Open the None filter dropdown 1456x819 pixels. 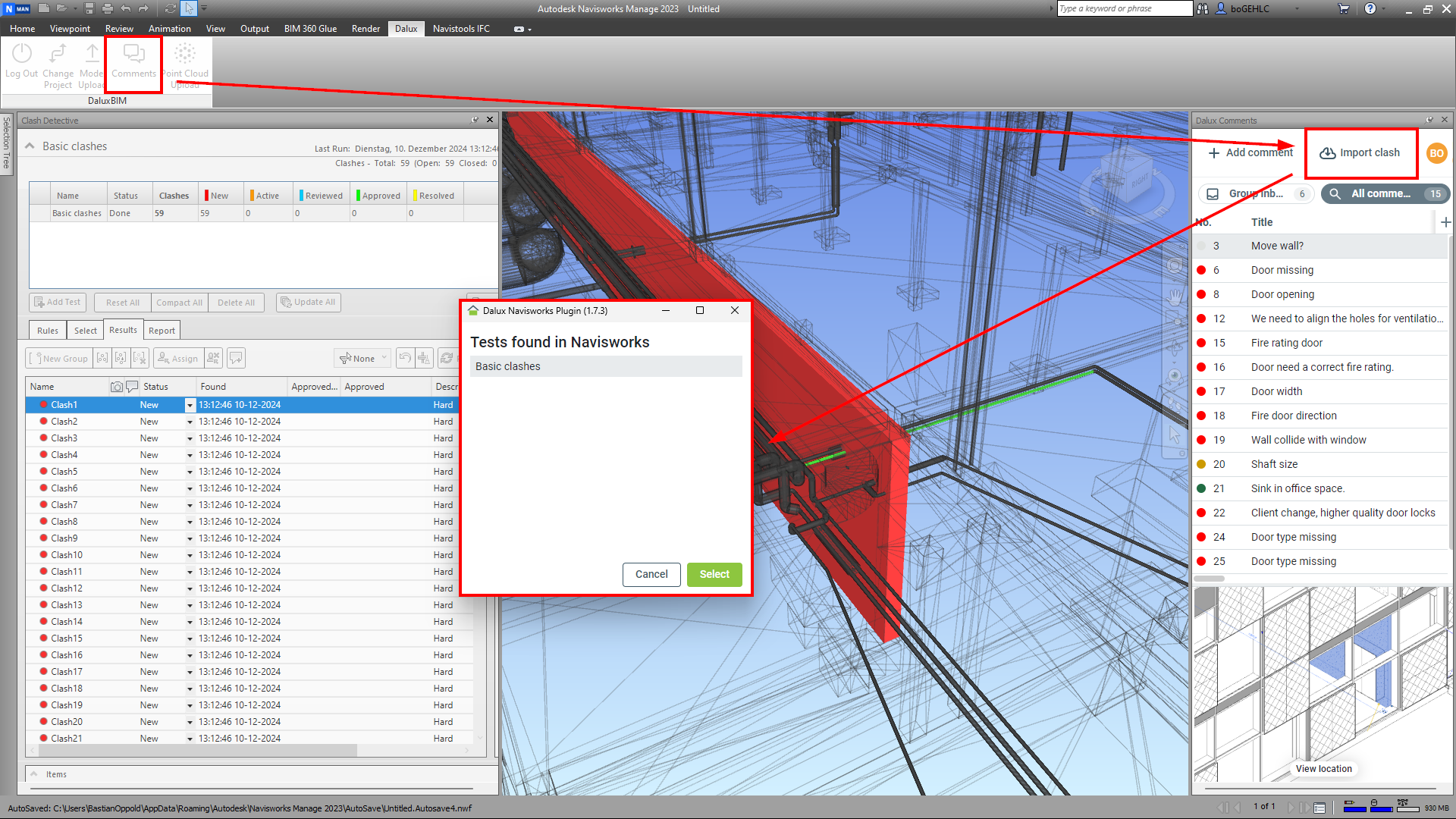362,358
